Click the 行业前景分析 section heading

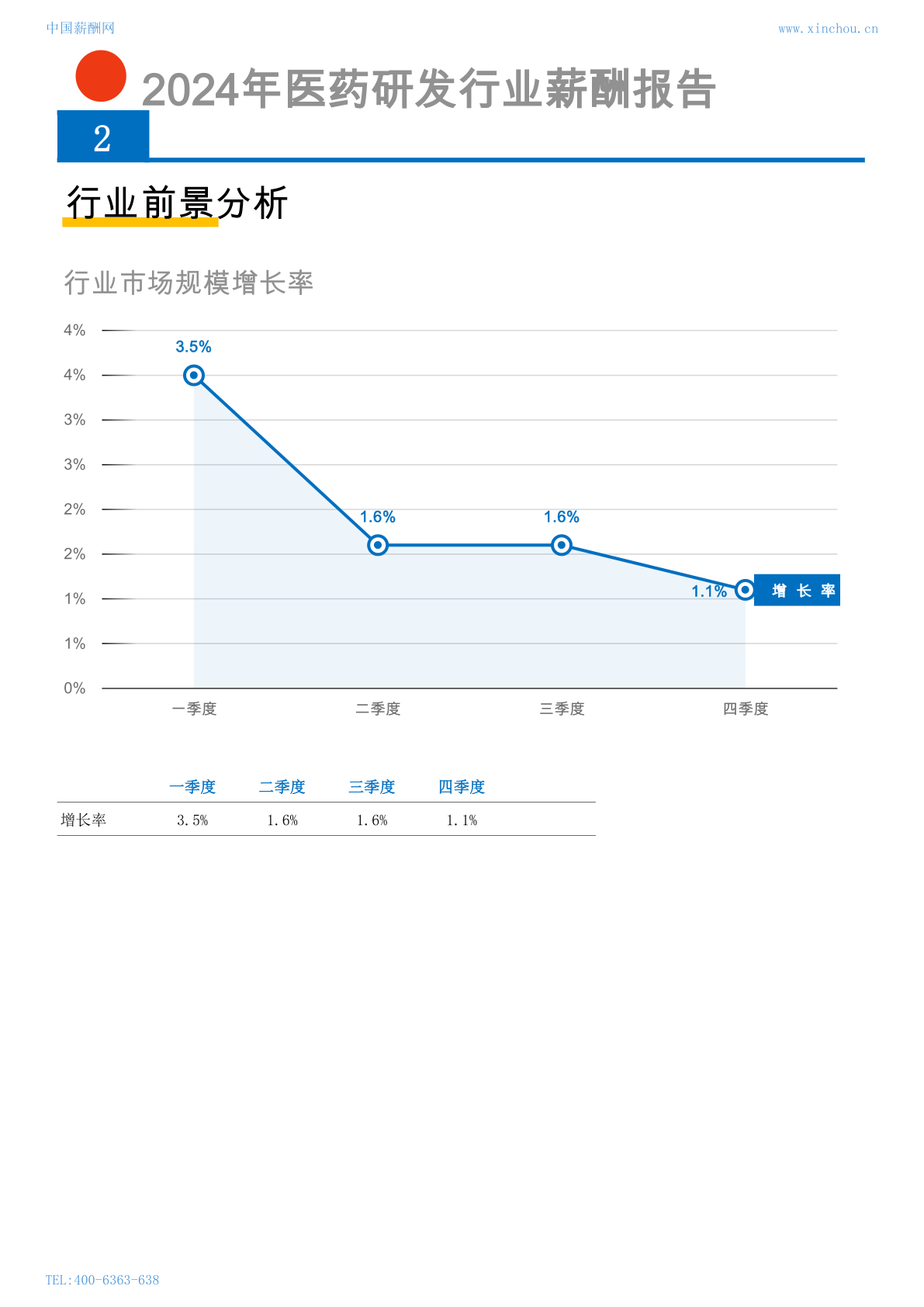[x=177, y=203]
